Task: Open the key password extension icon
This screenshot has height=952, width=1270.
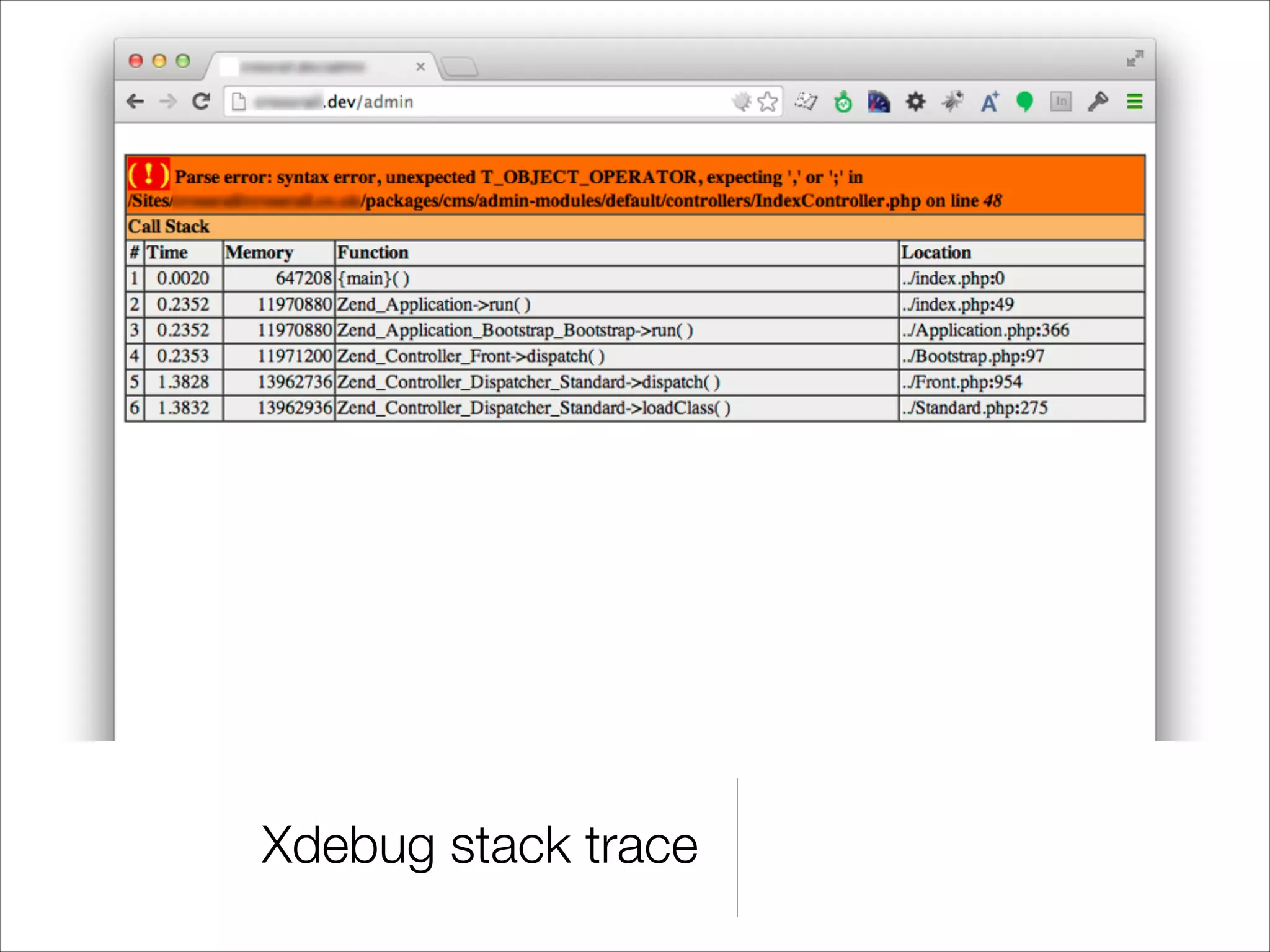Action: [x=1098, y=102]
